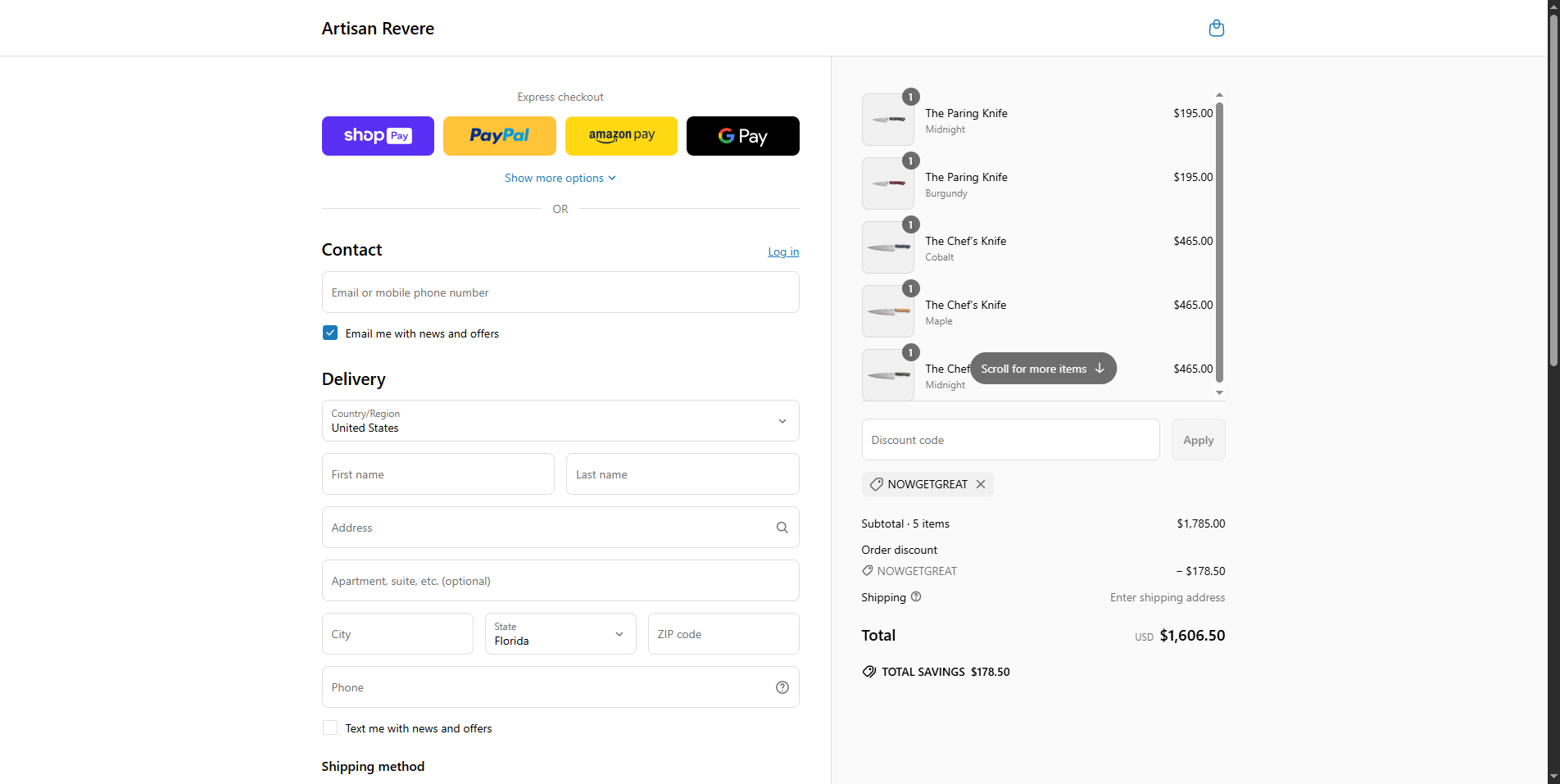The width and height of the screenshot is (1560, 784).
Task: Click the phone field help question icon
Action: 782,687
